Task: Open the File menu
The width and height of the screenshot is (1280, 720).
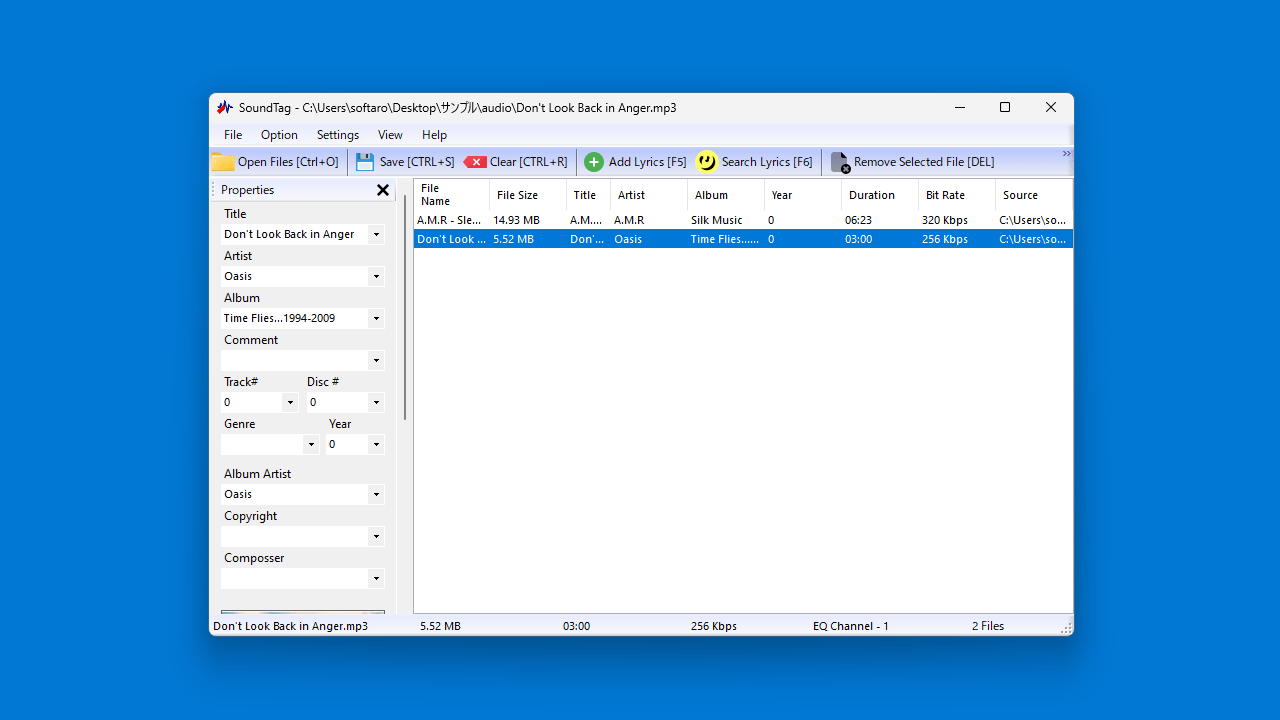Action: click(233, 135)
